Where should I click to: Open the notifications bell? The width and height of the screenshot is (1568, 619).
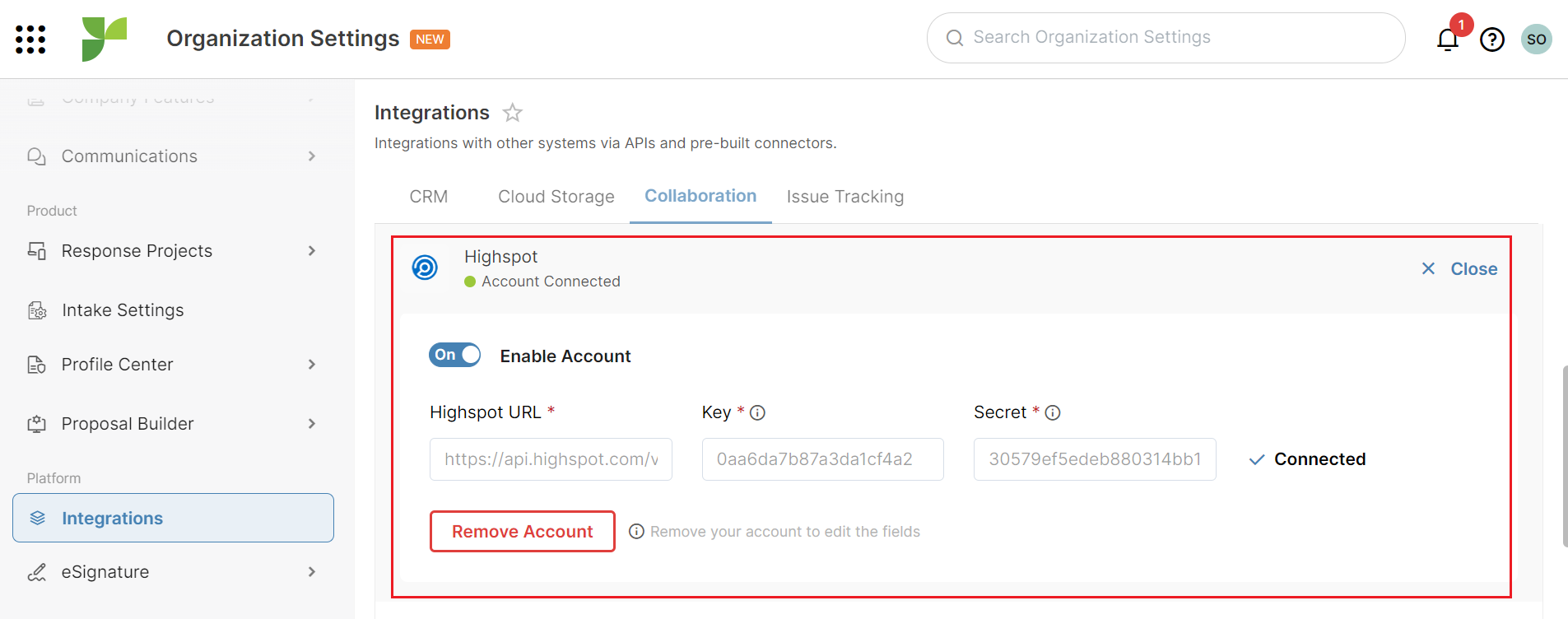coord(1448,39)
